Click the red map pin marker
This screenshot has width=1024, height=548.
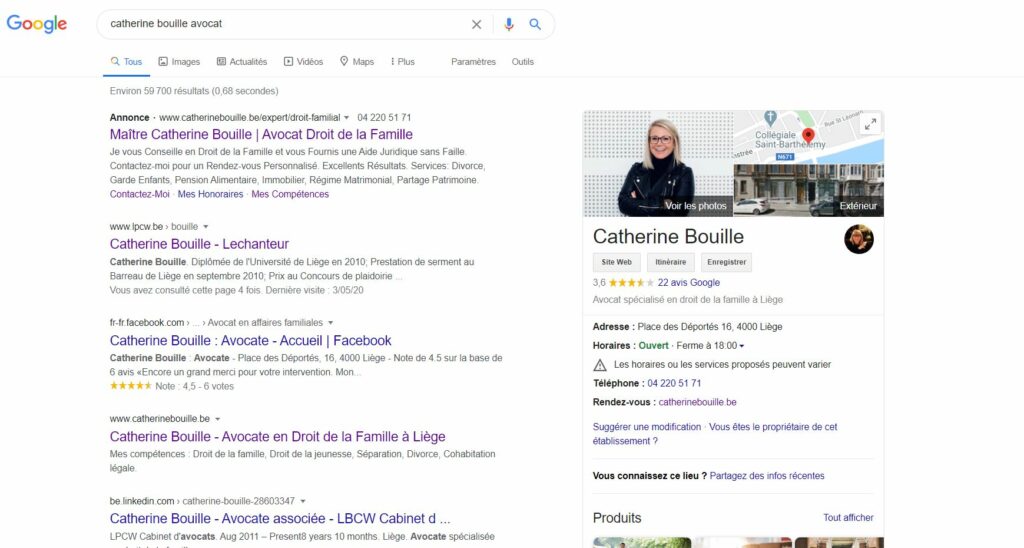click(808, 136)
